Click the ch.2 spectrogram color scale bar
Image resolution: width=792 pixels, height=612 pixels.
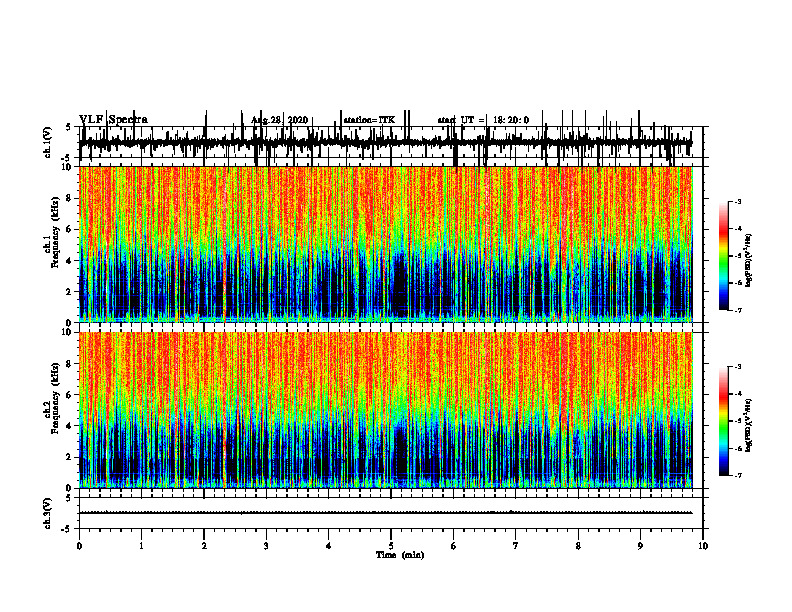tap(723, 421)
